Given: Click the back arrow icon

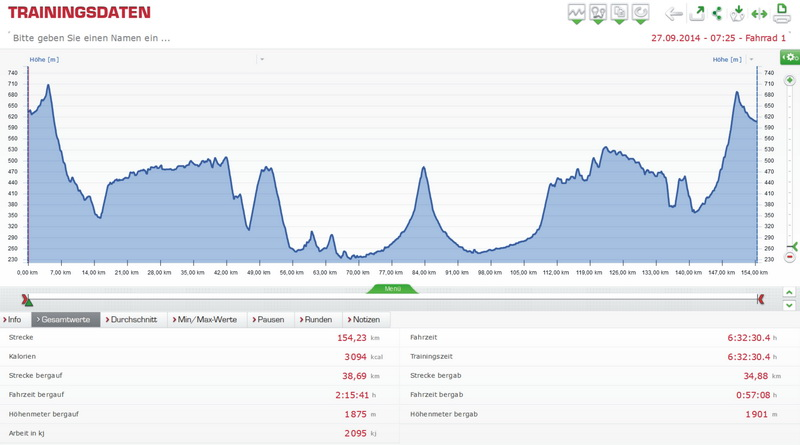Looking at the screenshot, I should [674, 14].
